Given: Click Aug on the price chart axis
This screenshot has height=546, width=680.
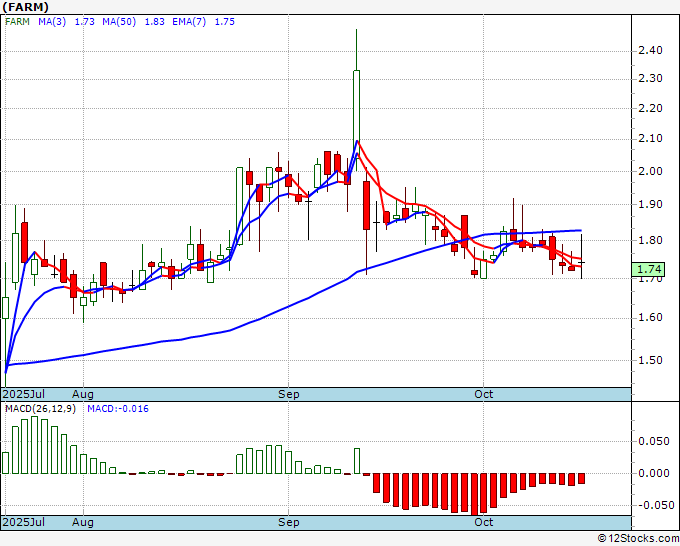Looking at the screenshot, I should pyautogui.click(x=83, y=394).
